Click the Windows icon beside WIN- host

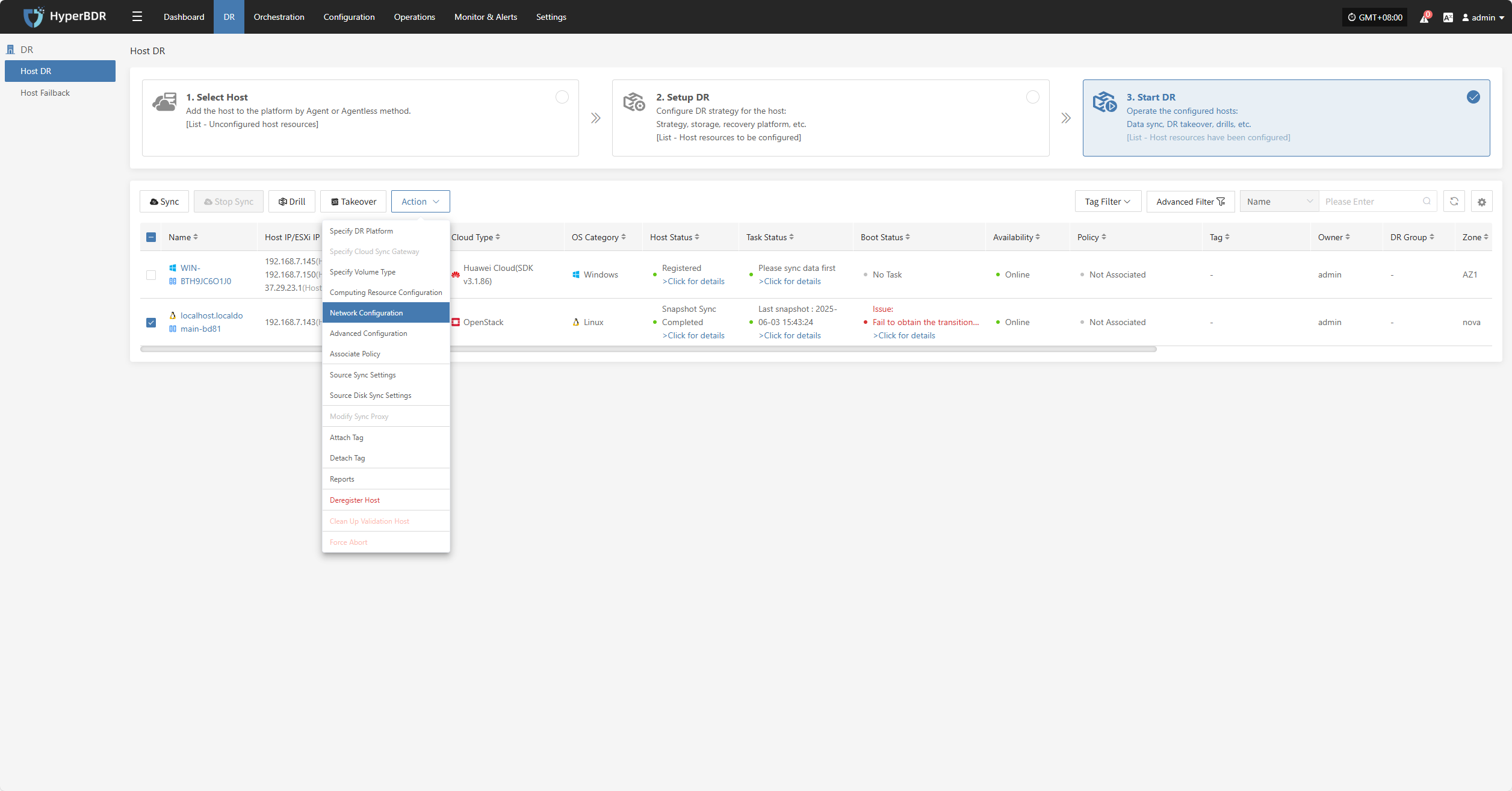click(173, 268)
